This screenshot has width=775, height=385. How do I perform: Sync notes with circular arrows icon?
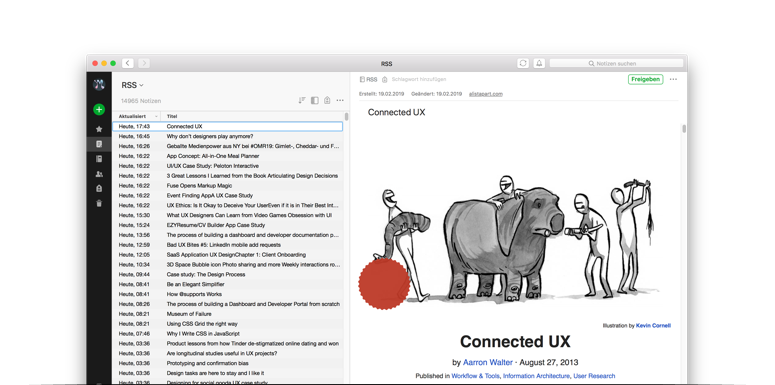[x=523, y=63]
